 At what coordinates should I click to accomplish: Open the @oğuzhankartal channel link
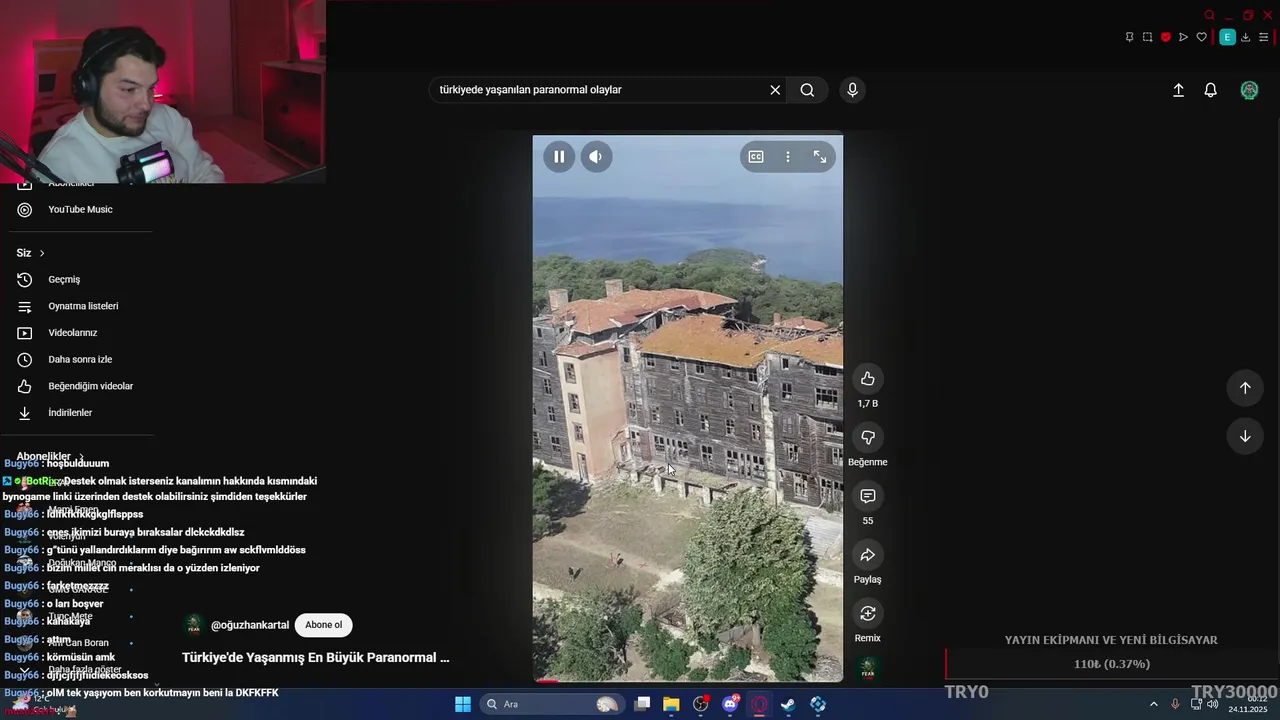250,625
